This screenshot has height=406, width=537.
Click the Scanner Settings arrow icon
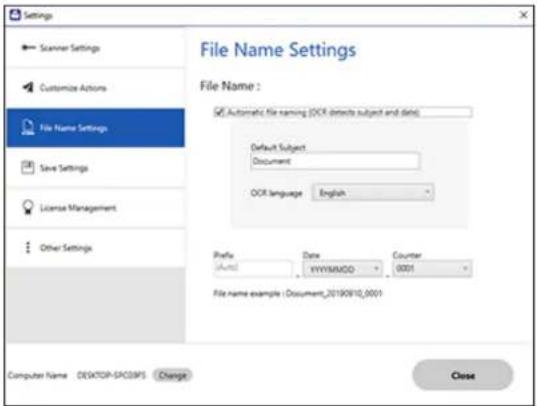pyautogui.click(x=28, y=47)
